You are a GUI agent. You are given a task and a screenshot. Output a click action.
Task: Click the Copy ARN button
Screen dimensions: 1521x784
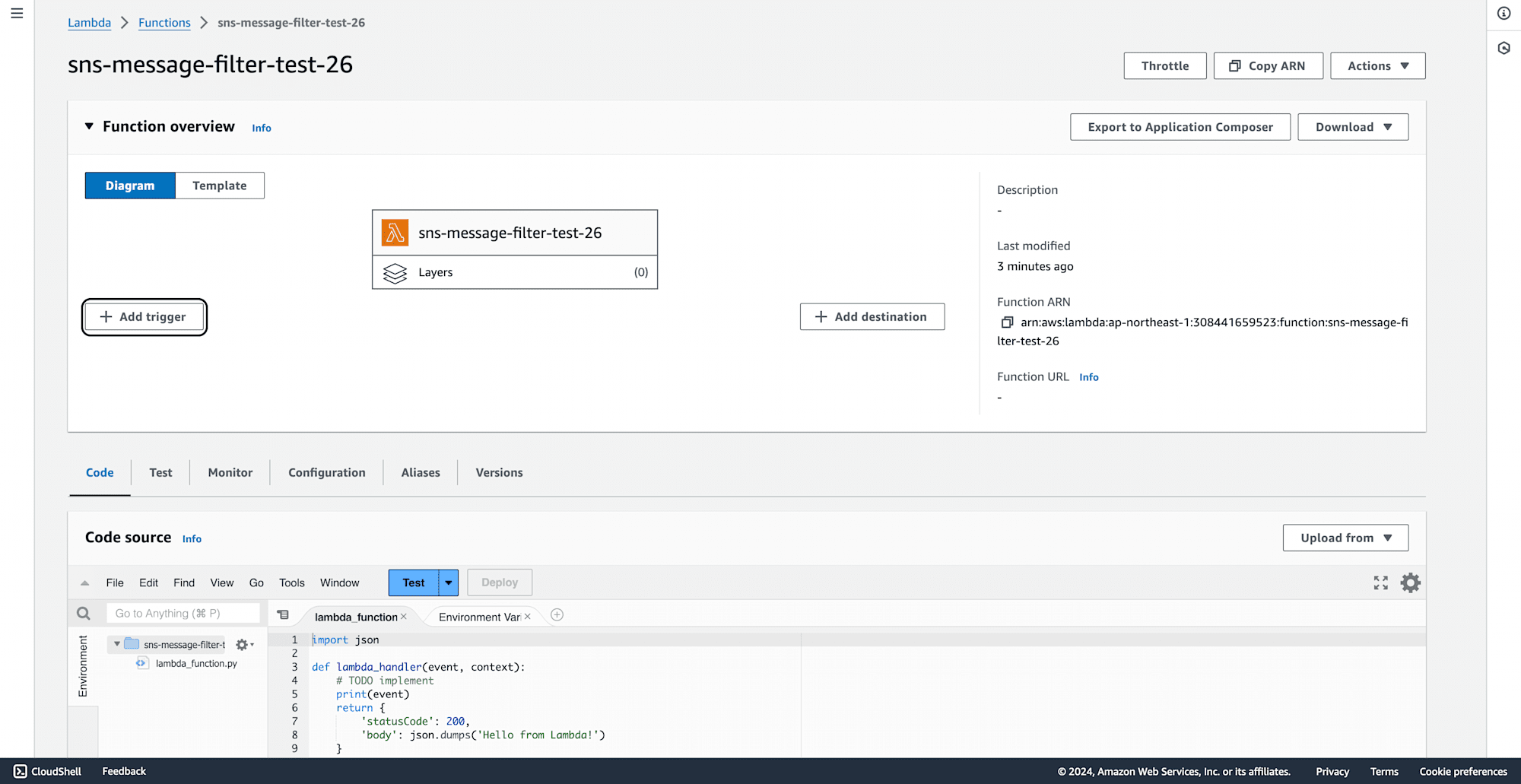pyautogui.click(x=1269, y=66)
